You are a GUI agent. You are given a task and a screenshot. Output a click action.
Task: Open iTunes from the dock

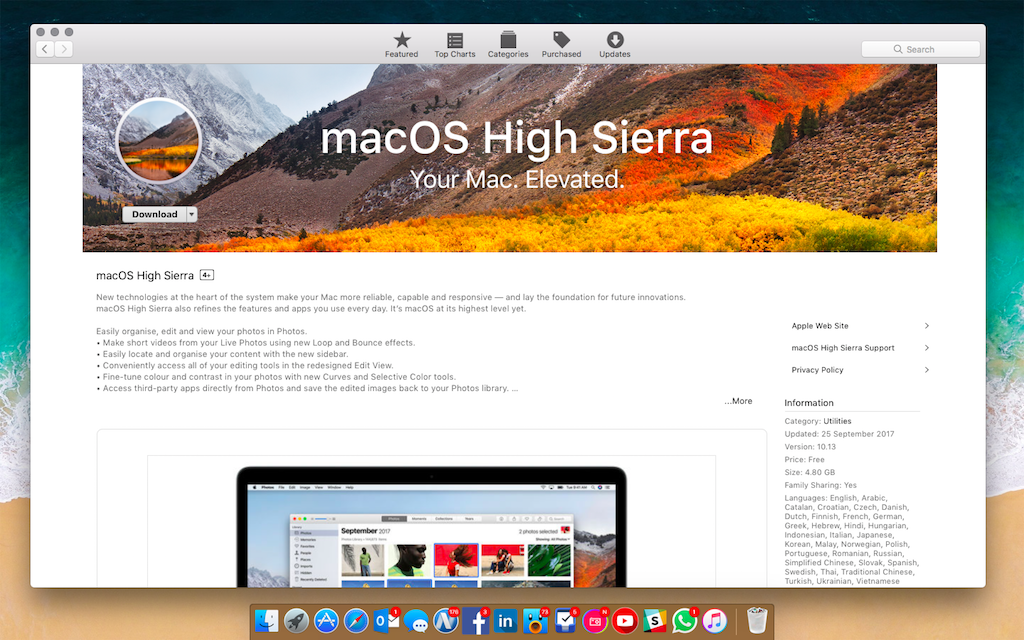(x=714, y=621)
